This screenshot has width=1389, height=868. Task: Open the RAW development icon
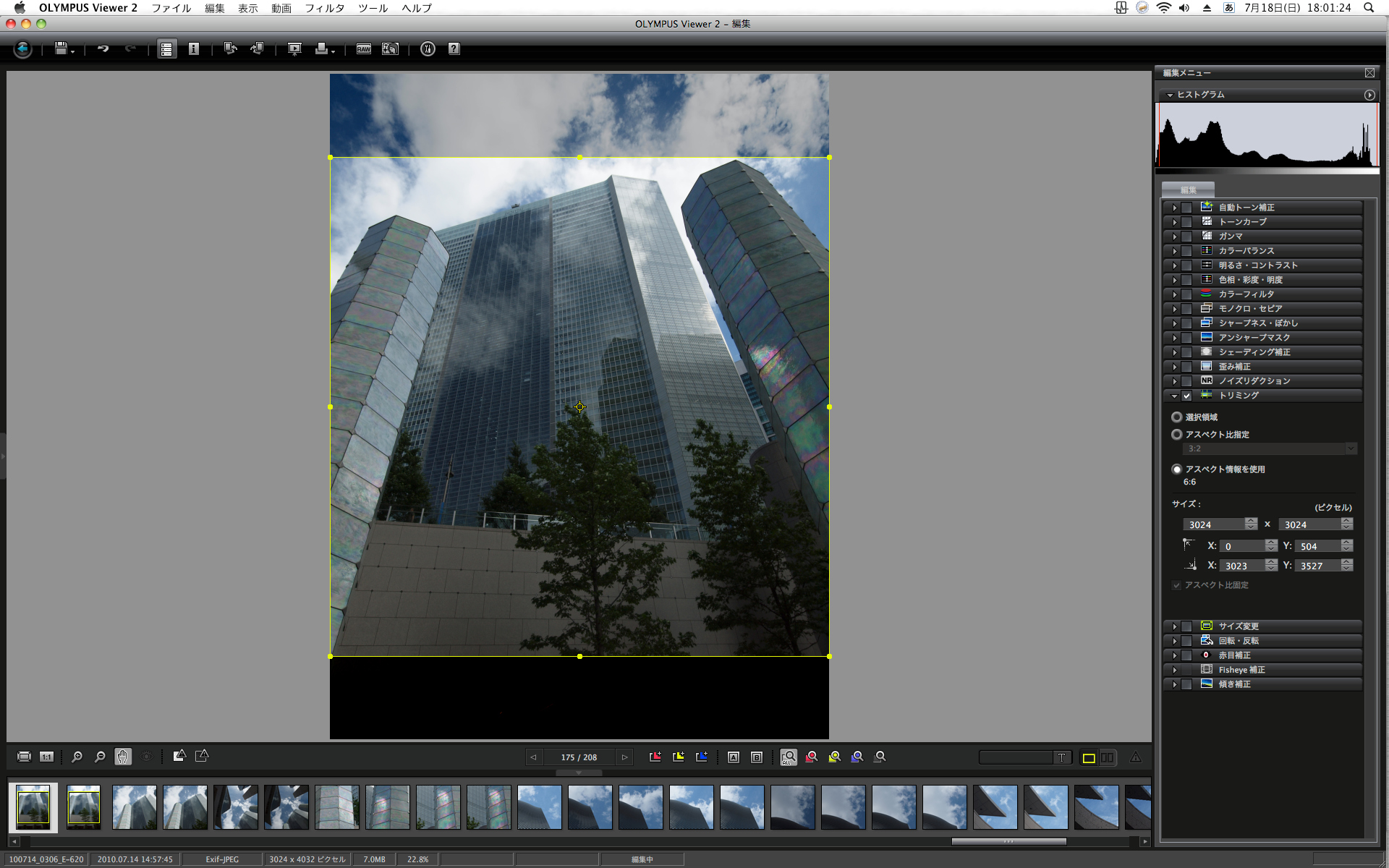tap(364, 49)
